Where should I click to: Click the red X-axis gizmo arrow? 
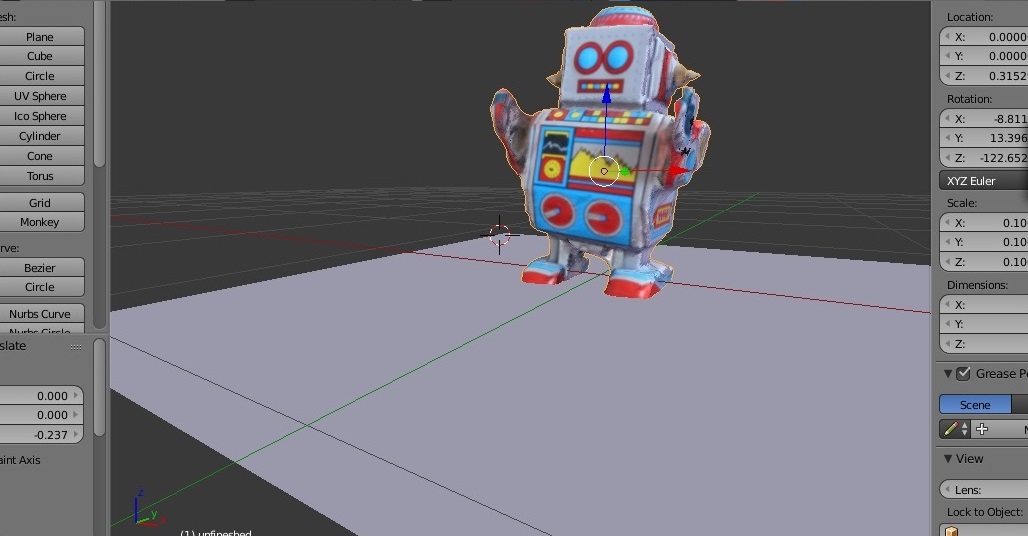pos(681,171)
